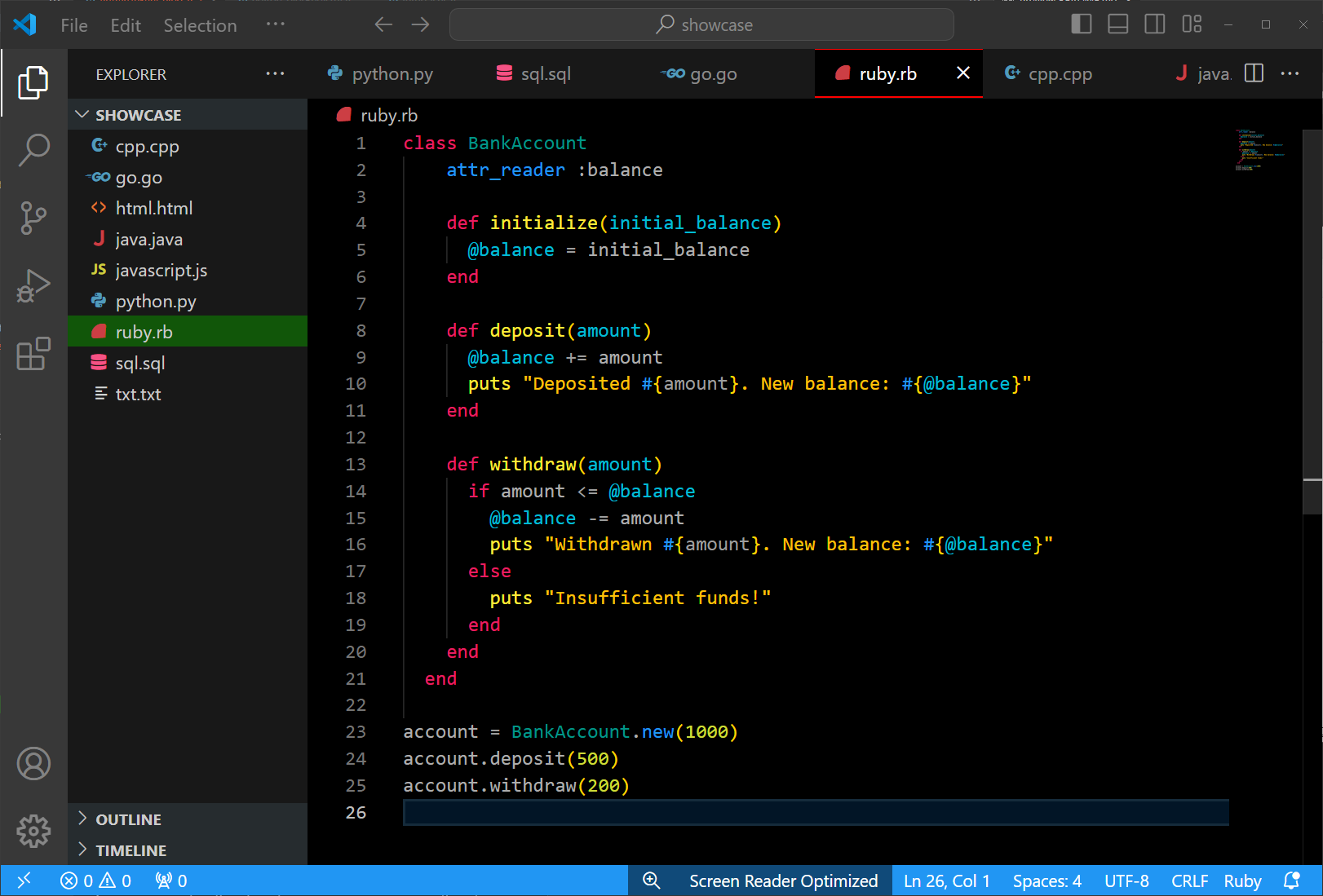Image resolution: width=1323 pixels, height=896 pixels.
Task: Click the zoom magnifier status bar icon
Action: [651, 881]
